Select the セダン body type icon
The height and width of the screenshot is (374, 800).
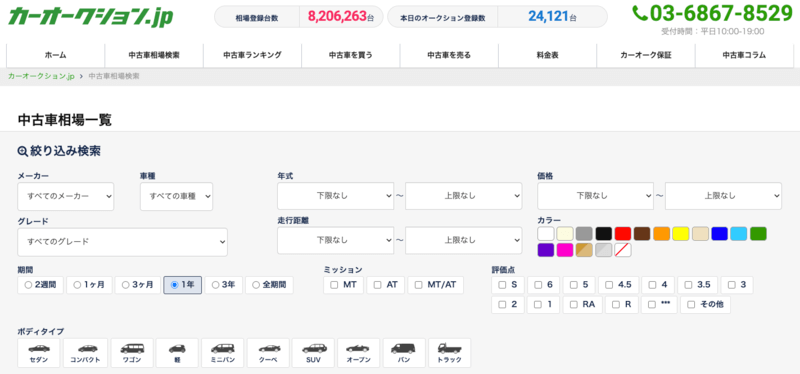(x=39, y=353)
